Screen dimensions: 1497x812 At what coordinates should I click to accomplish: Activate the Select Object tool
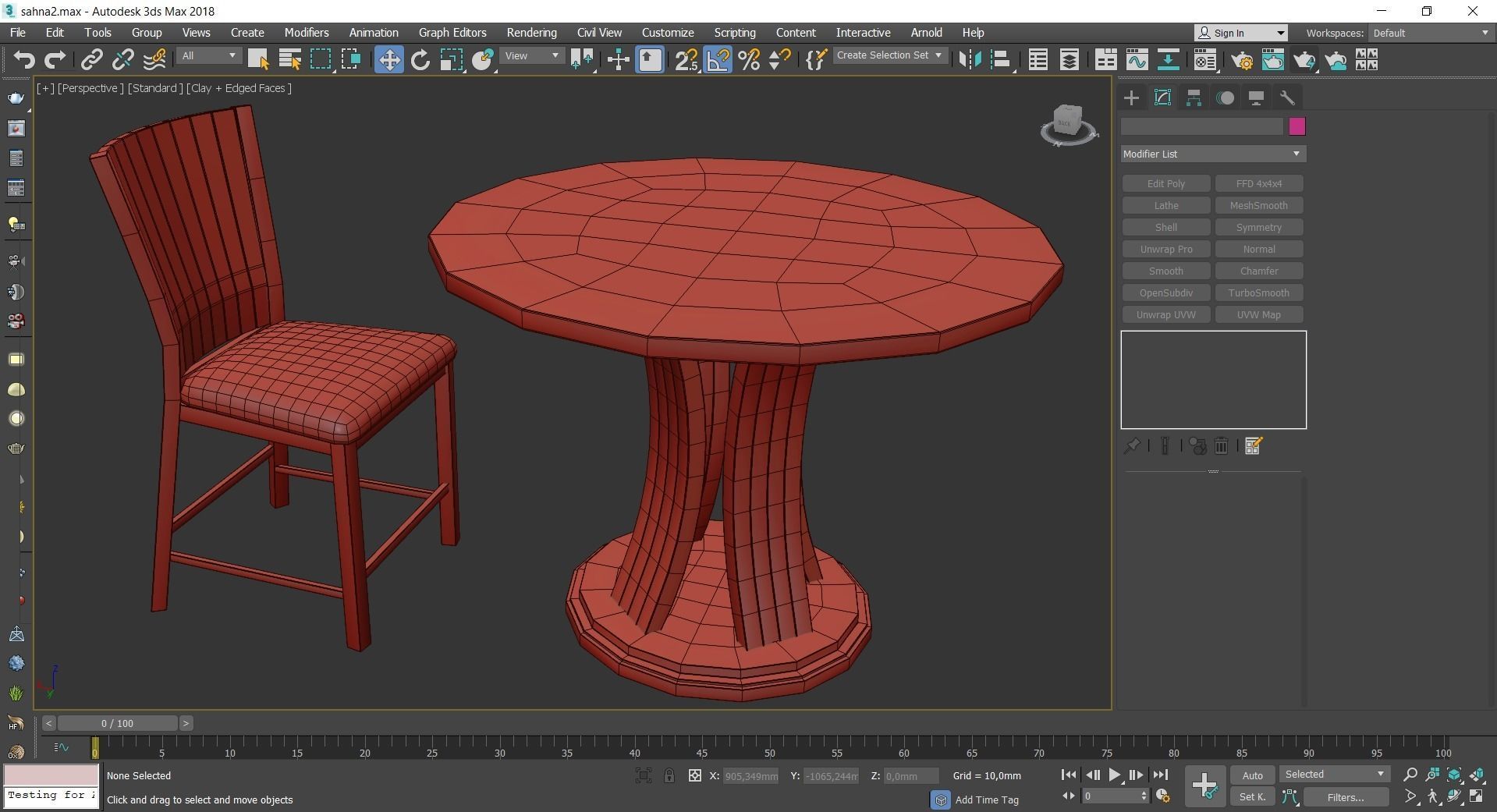point(258,60)
